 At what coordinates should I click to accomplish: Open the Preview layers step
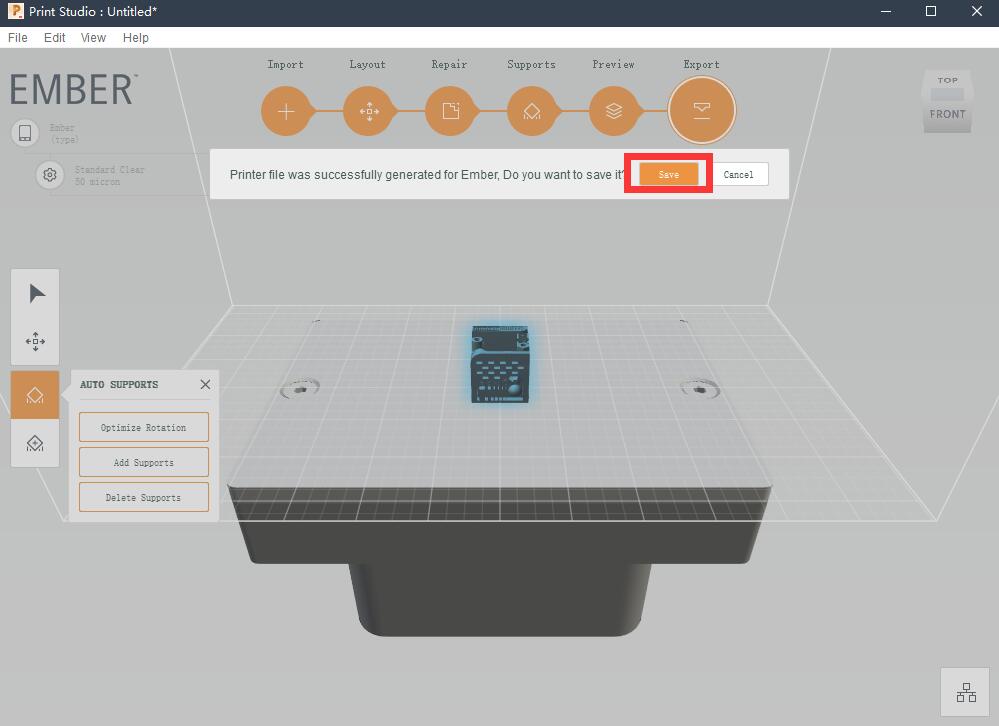click(x=614, y=111)
